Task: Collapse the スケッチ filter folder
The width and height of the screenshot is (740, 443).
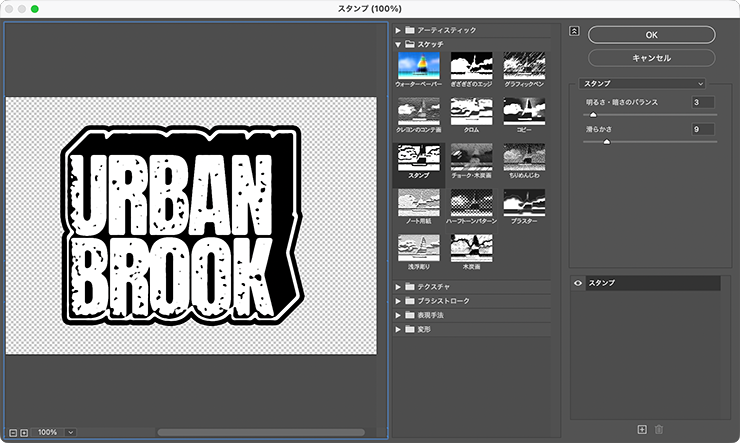Action: click(399, 45)
